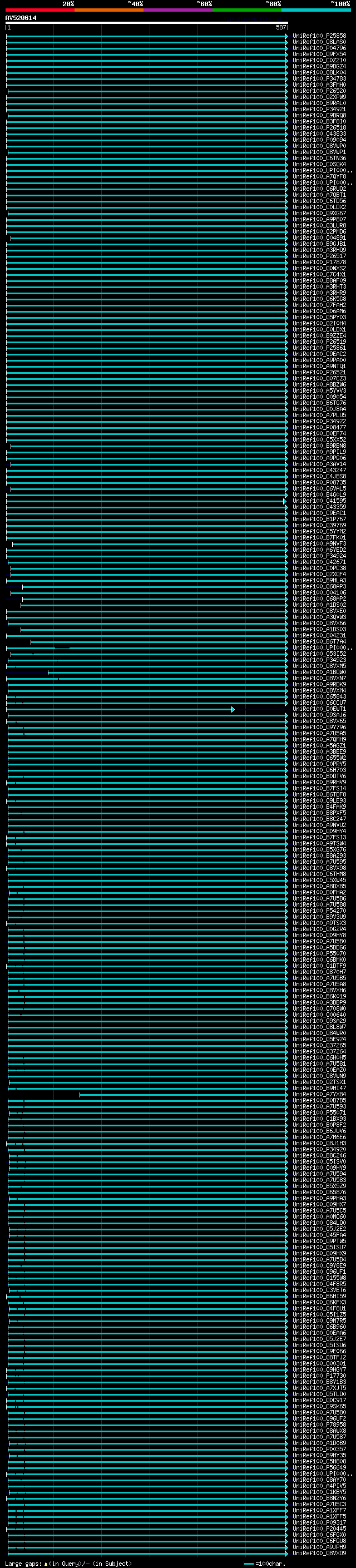Image resolution: width=356 pixels, height=1568 pixels.
Task: Select label UniRef100_C9DRQ8
Action: (319, 115)
